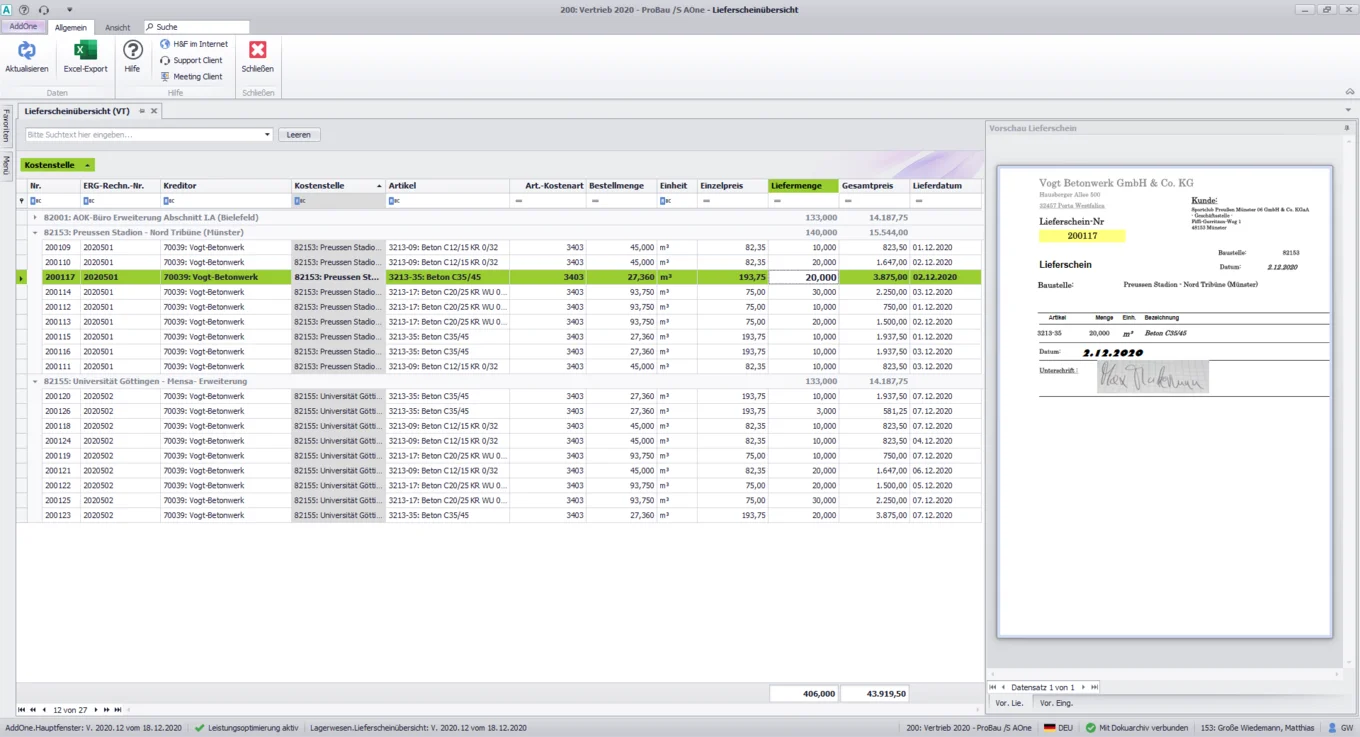Open Hilfe via the question mark icon

coord(132,50)
